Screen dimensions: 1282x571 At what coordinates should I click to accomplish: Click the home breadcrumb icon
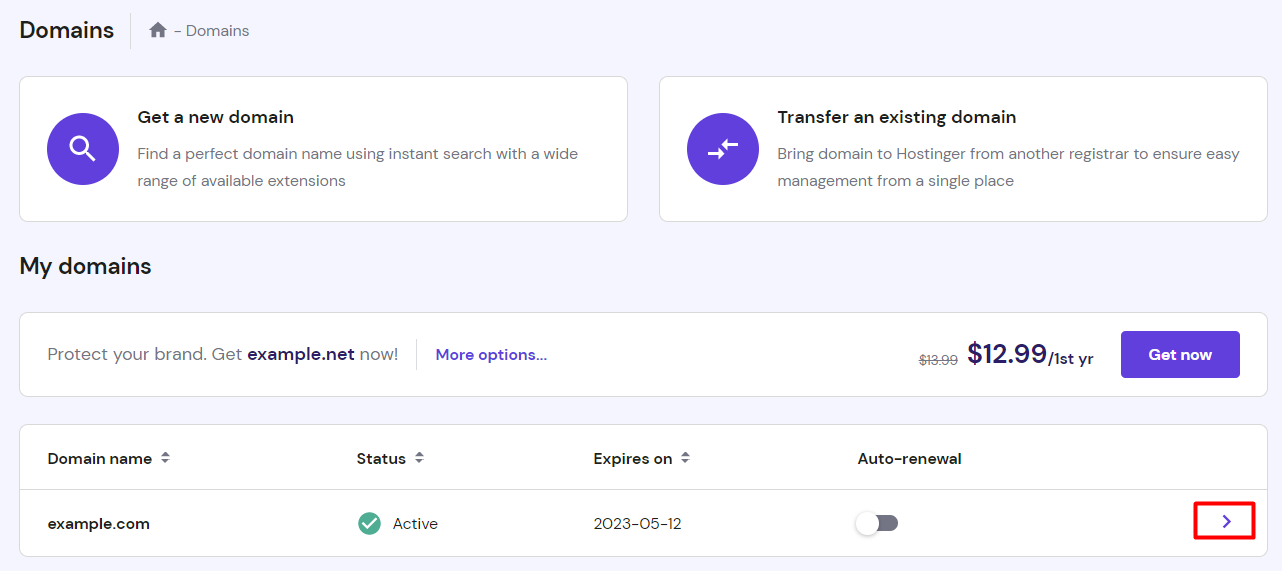coord(157,31)
